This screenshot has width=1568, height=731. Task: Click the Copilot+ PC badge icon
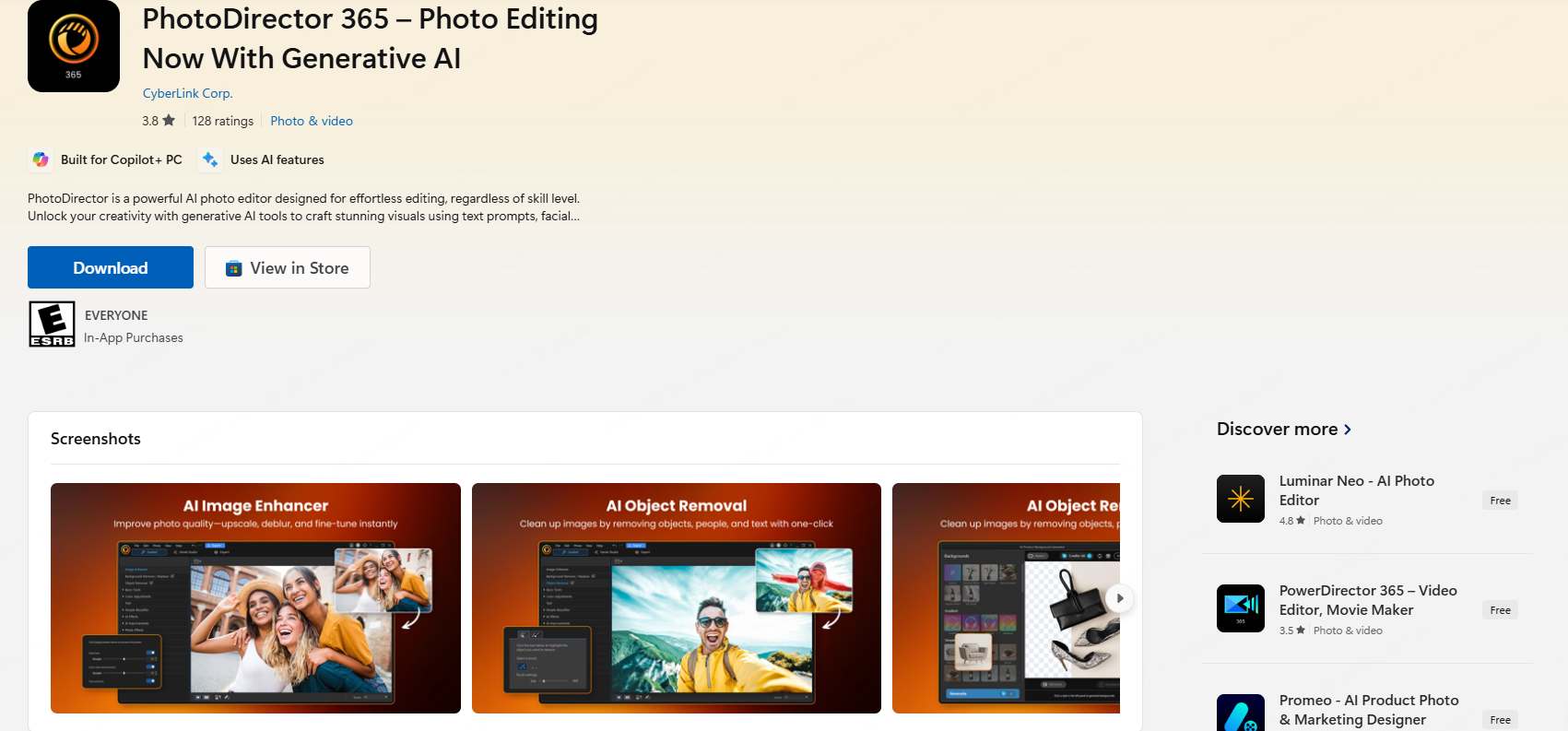point(41,159)
